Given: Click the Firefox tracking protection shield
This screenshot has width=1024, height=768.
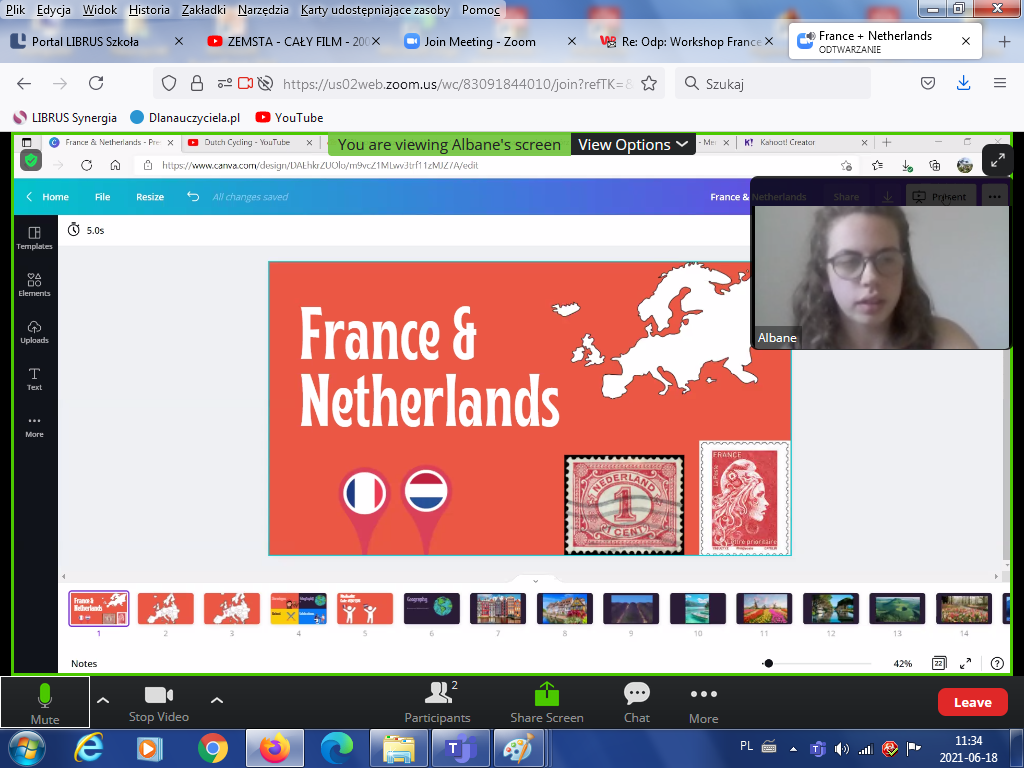Looking at the screenshot, I should click(x=169, y=83).
